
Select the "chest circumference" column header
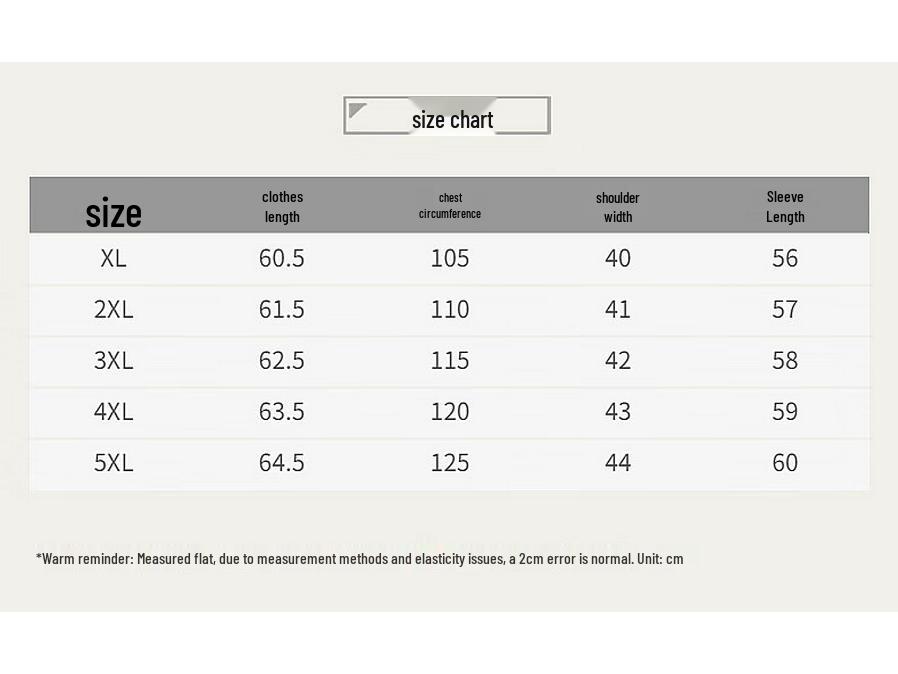point(450,206)
